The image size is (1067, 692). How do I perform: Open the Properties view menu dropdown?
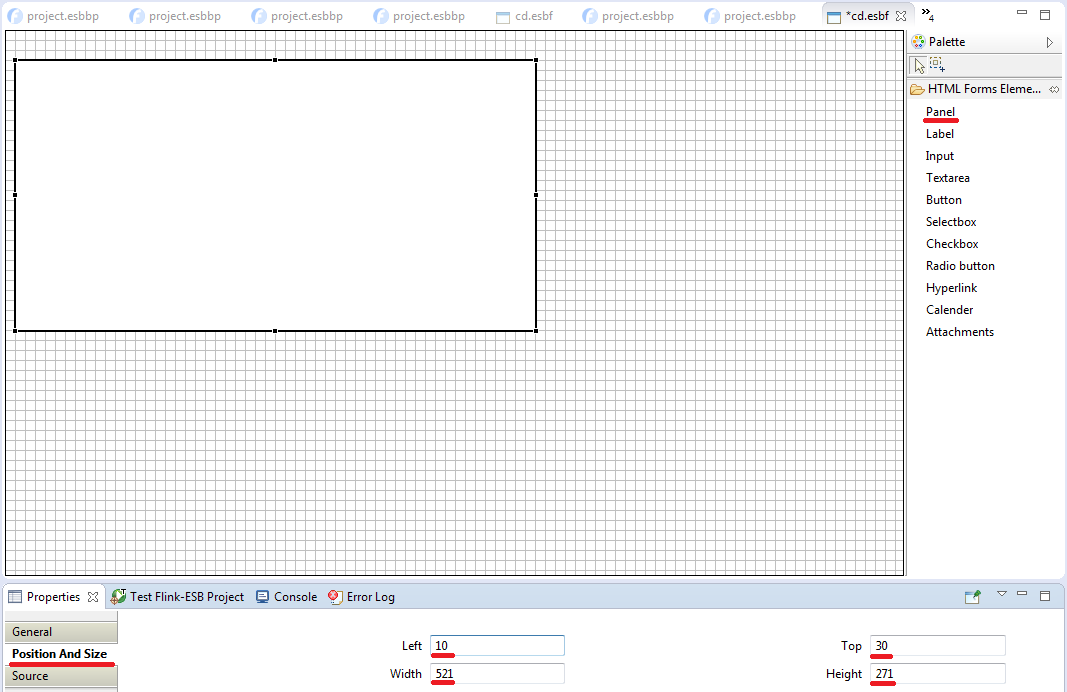(x=1001, y=595)
